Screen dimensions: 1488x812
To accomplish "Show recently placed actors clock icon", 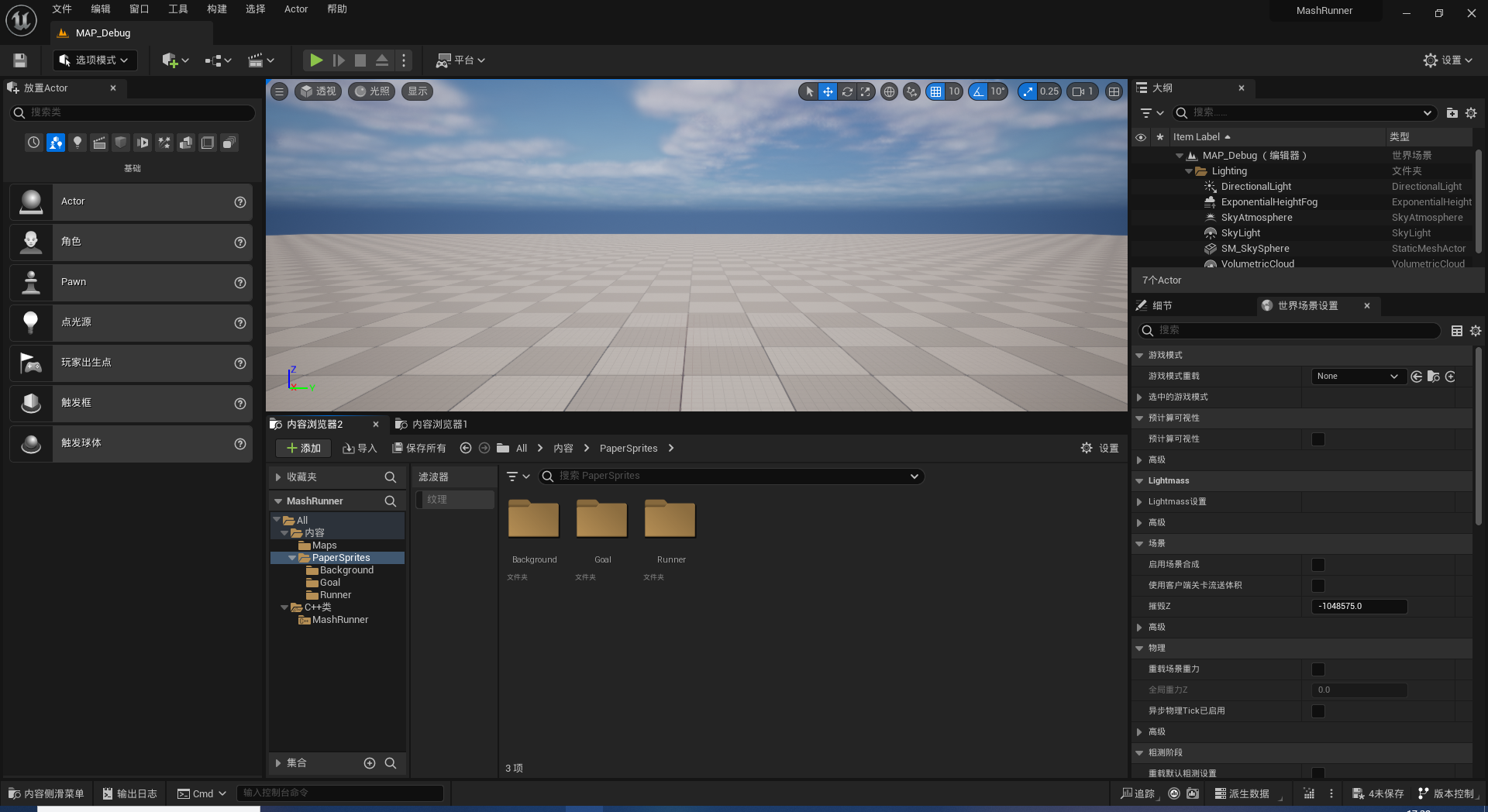I will click(x=33, y=143).
